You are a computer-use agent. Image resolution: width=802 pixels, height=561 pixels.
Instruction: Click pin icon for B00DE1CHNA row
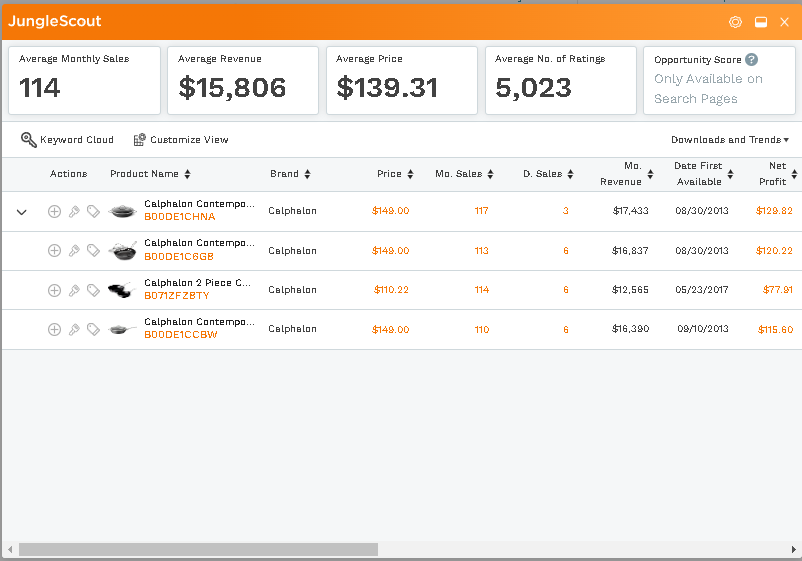click(x=74, y=211)
